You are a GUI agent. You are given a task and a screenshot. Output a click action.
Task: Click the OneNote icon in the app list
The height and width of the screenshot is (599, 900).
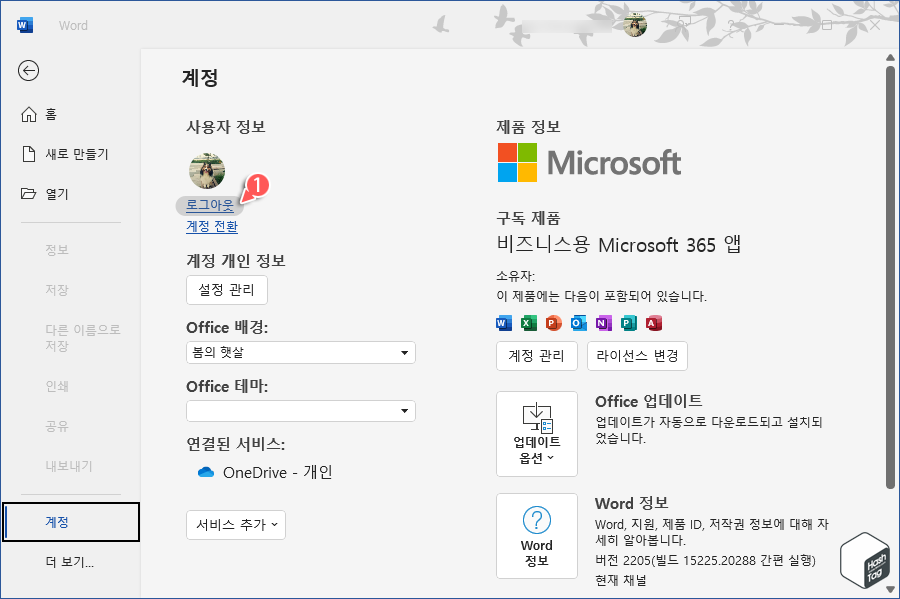tap(602, 322)
